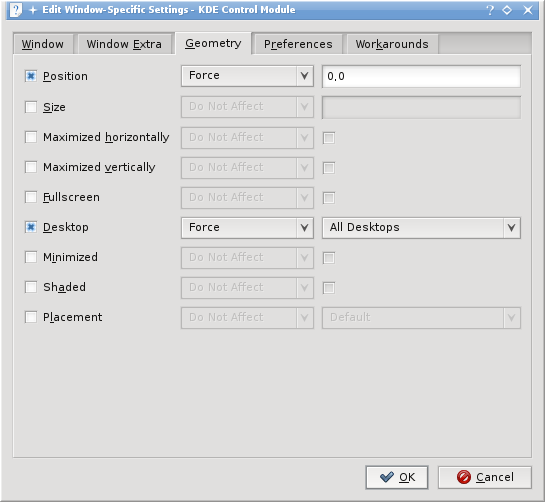Go to the Workarounds tab

pyautogui.click(x=392, y=44)
